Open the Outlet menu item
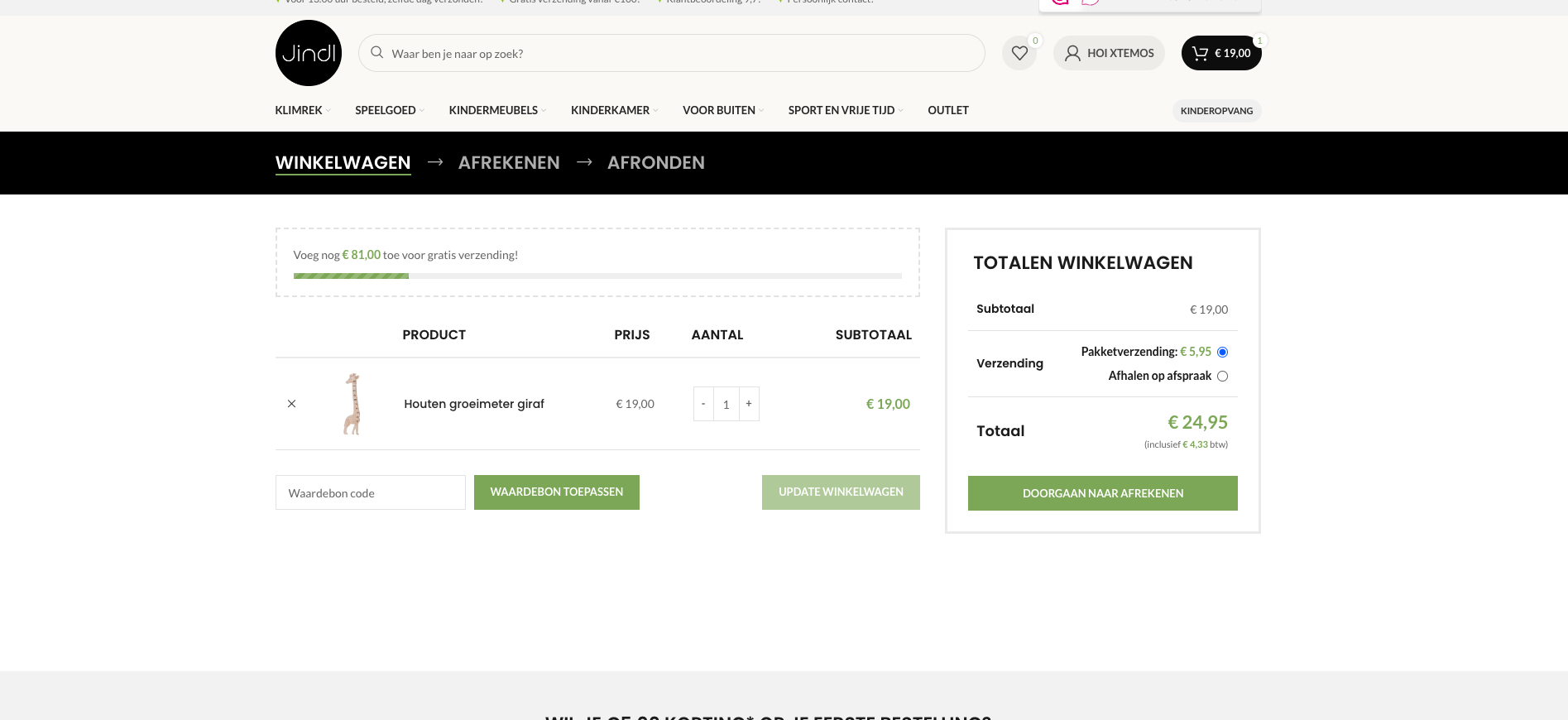The width and height of the screenshot is (1568, 720). (x=948, y=110)
